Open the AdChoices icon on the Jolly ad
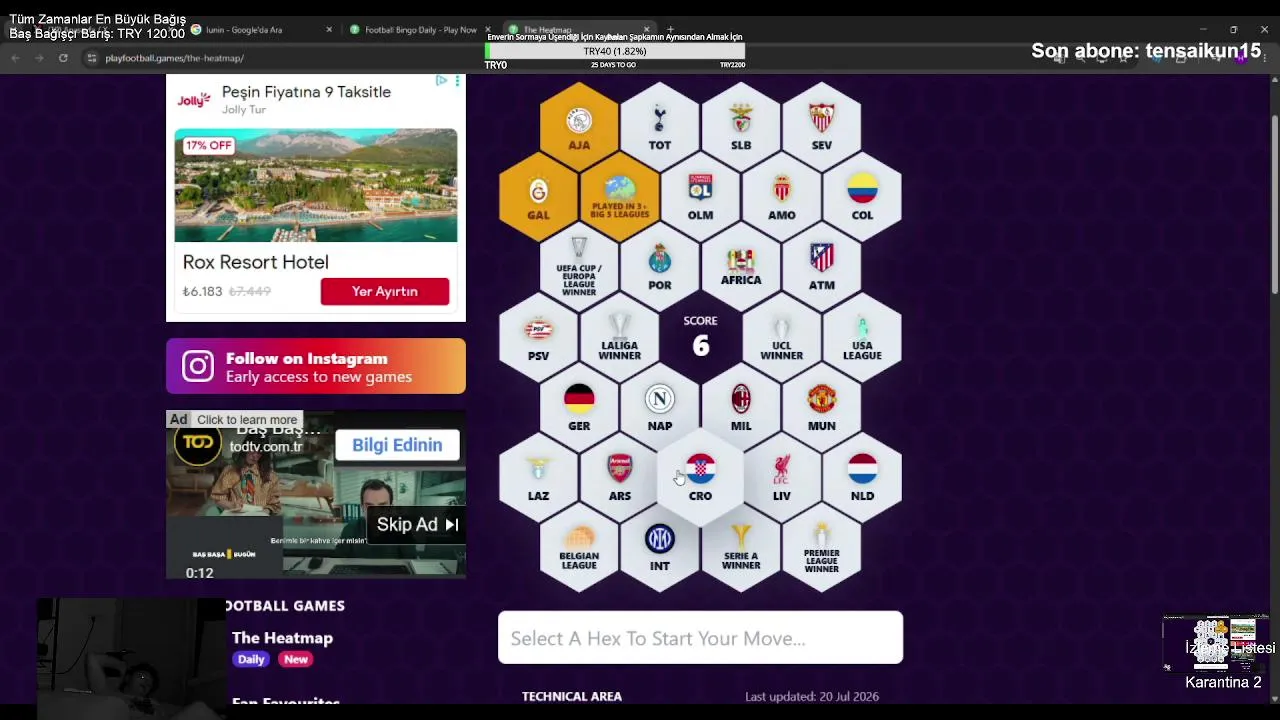Viewport: 1280px width, 720px height. tap(441, 81)
